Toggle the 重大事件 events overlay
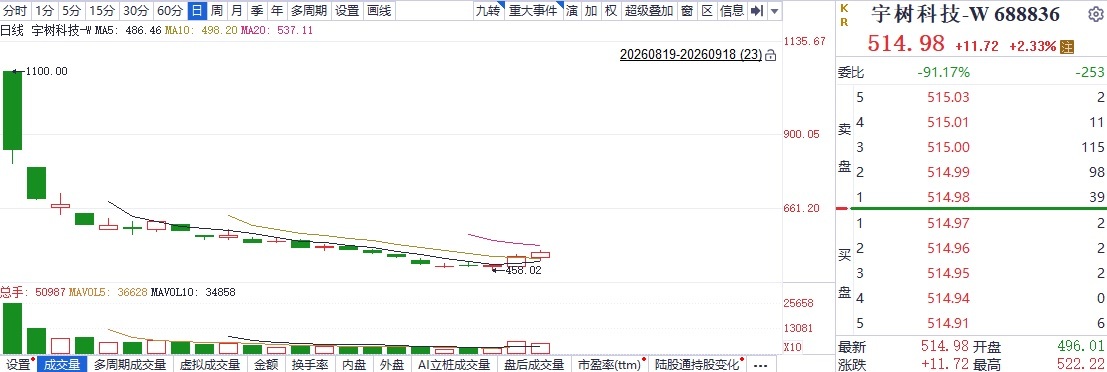Viewport: 1107px width, 372px height. click(534, 11)
